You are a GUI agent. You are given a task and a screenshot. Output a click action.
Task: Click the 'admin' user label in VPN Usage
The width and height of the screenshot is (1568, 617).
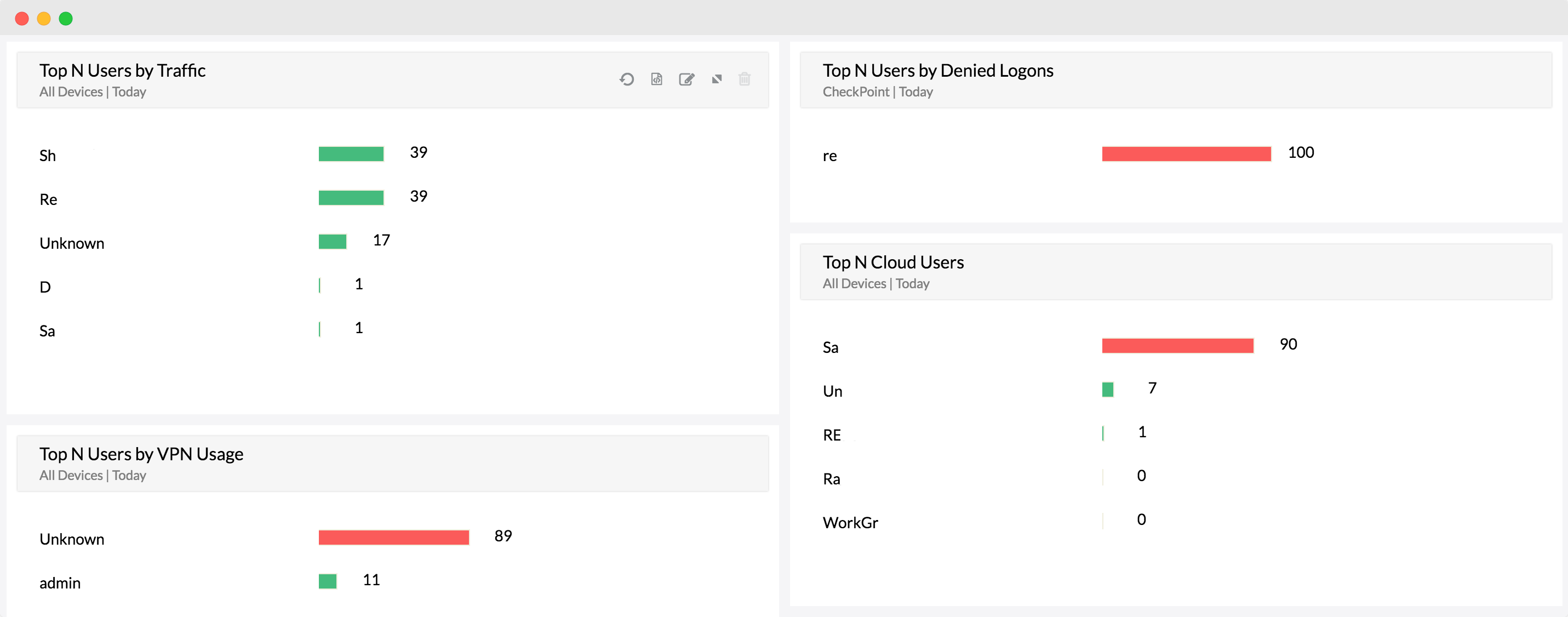pyautogui.click(x=60, y=583)
